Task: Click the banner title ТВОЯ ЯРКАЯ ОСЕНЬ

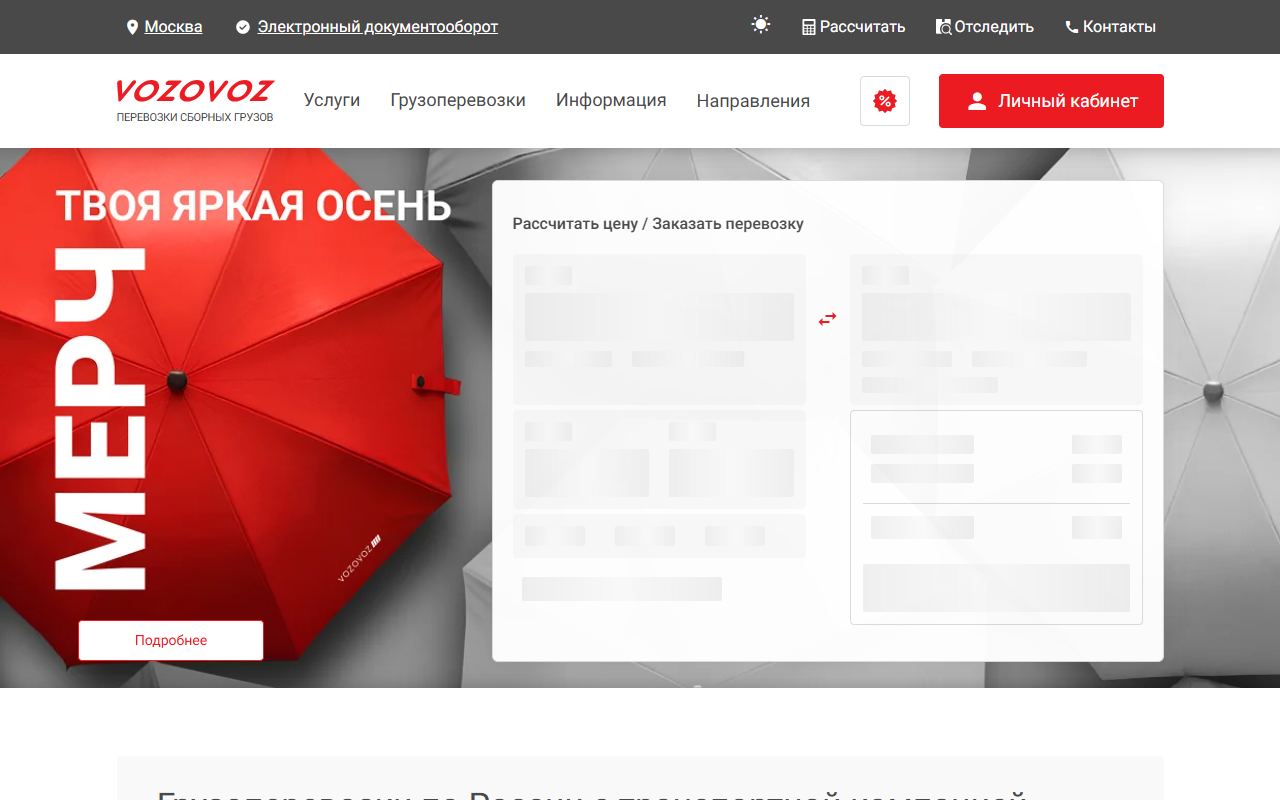Action: coord(253,205)
